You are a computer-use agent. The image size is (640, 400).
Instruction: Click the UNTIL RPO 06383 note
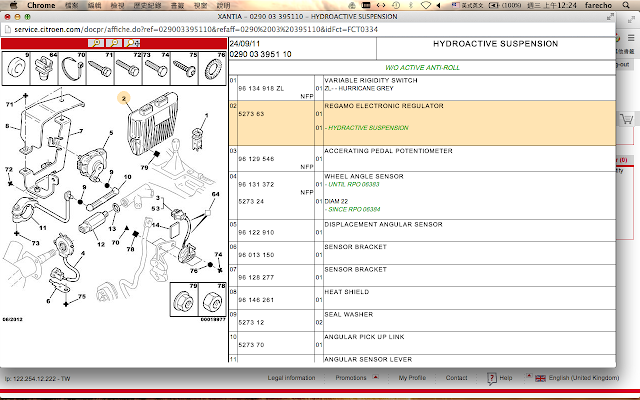[353, 184]
